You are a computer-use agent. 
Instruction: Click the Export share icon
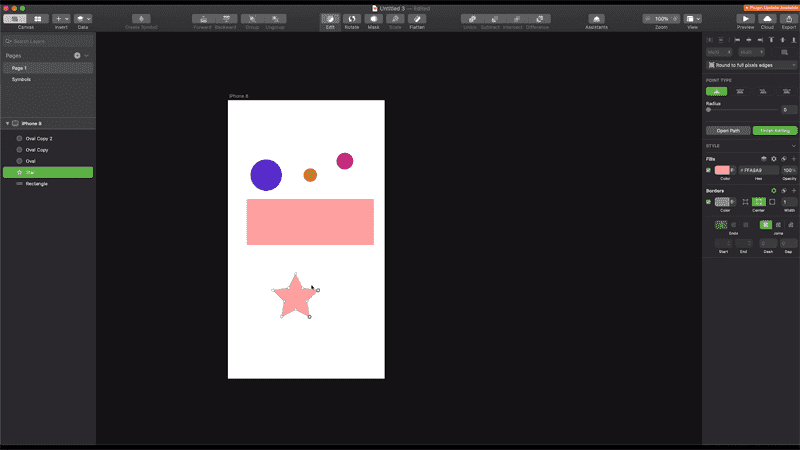pos(789,19)
